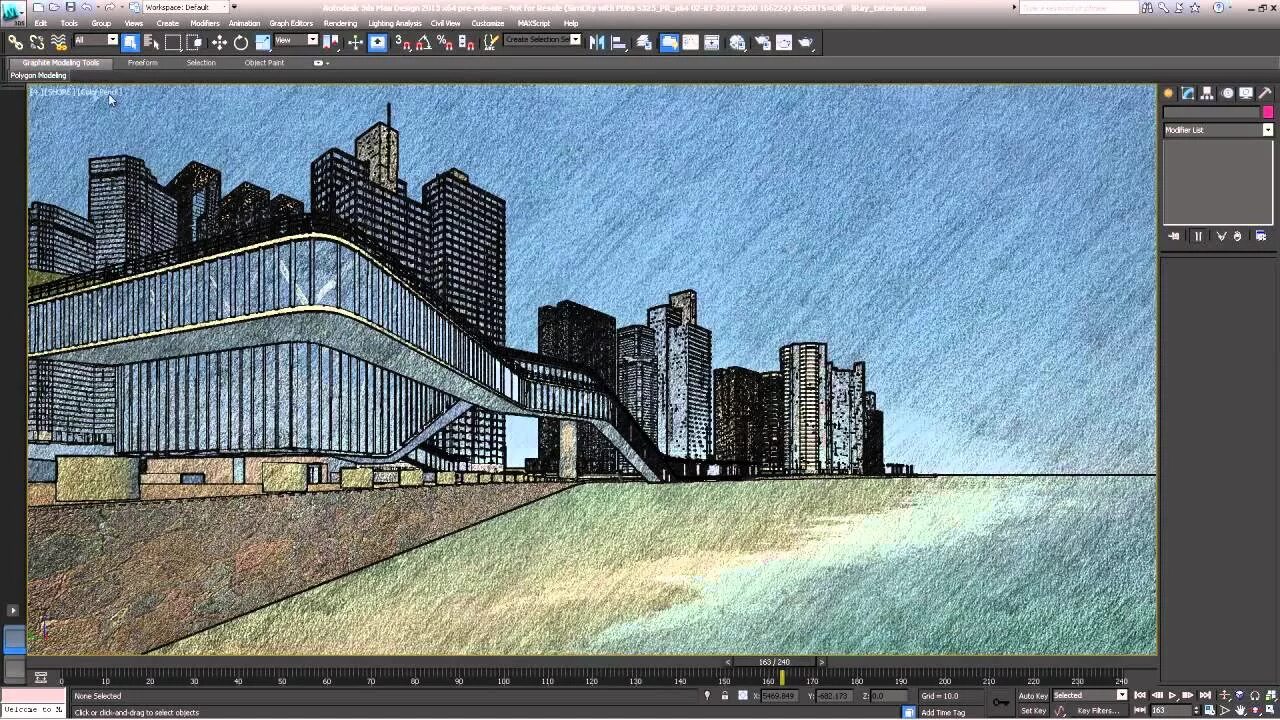Open the Edit menu
Image resolution: width=1280 pixels, height=720 pixels.
41,23
